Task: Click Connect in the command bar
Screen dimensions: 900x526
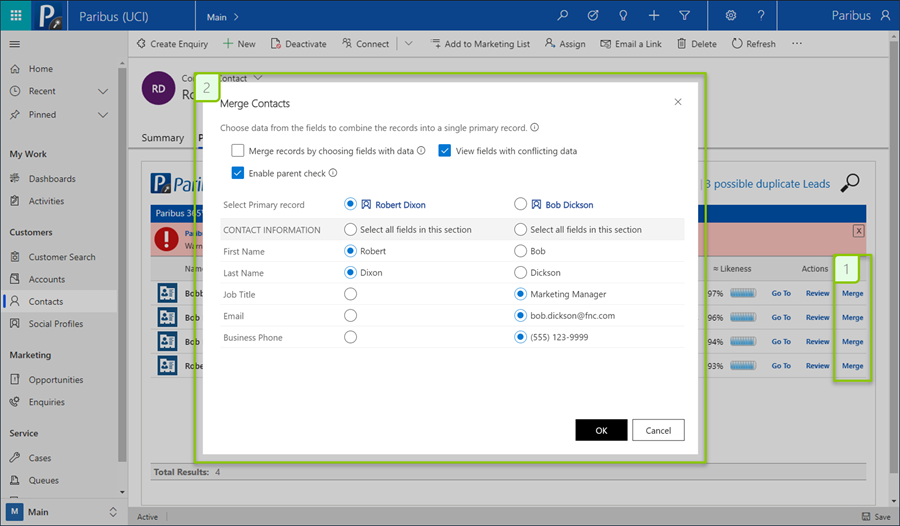Action: tap(366, 44)
